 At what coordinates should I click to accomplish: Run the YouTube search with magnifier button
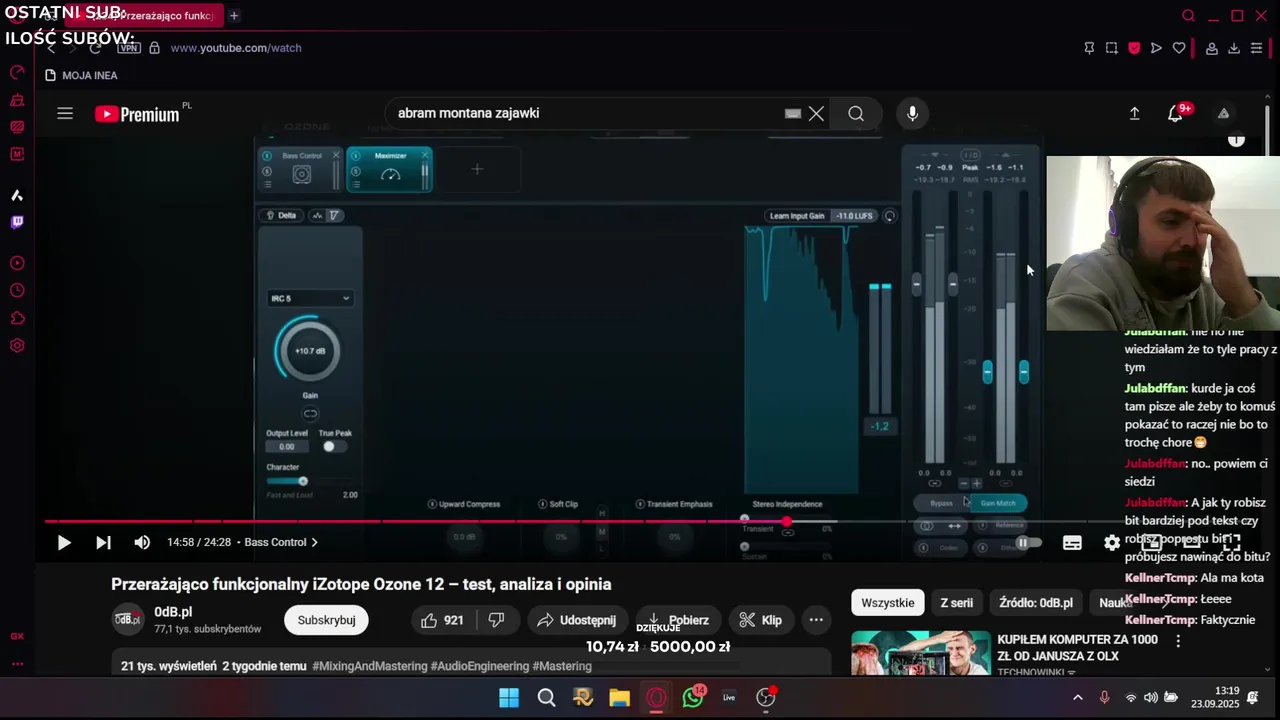tap(856, 113)
